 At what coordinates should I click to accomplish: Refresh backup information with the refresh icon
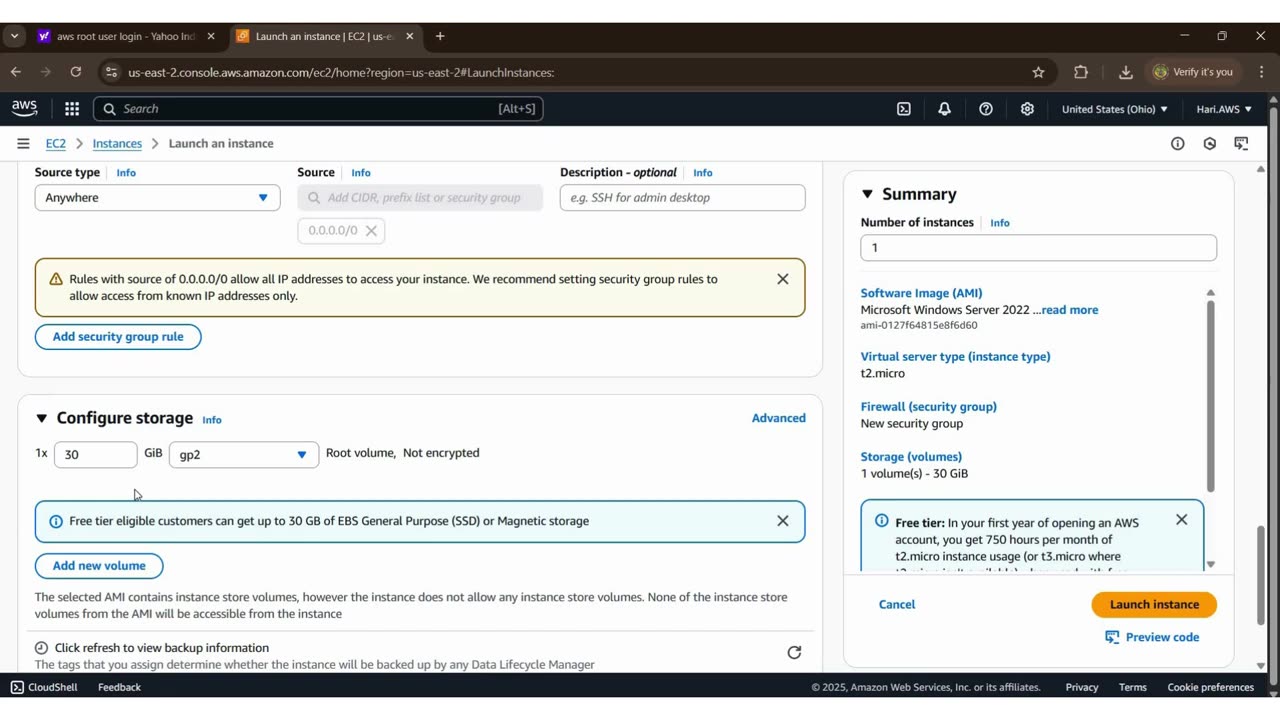tap(794, 653)
